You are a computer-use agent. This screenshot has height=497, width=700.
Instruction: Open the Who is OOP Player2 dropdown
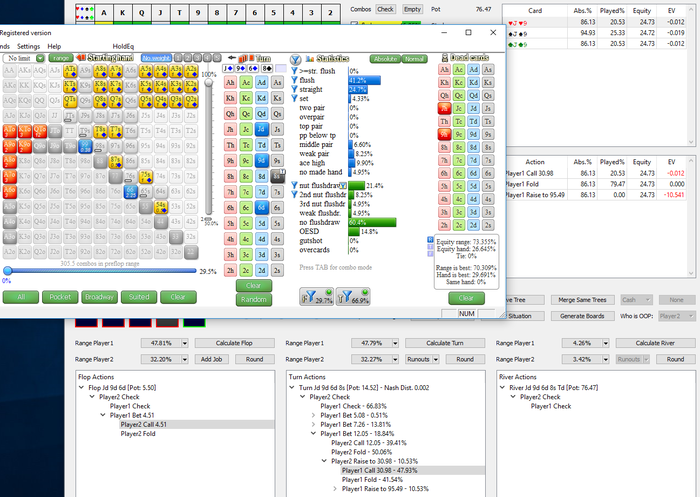click(x=675, y=316)
